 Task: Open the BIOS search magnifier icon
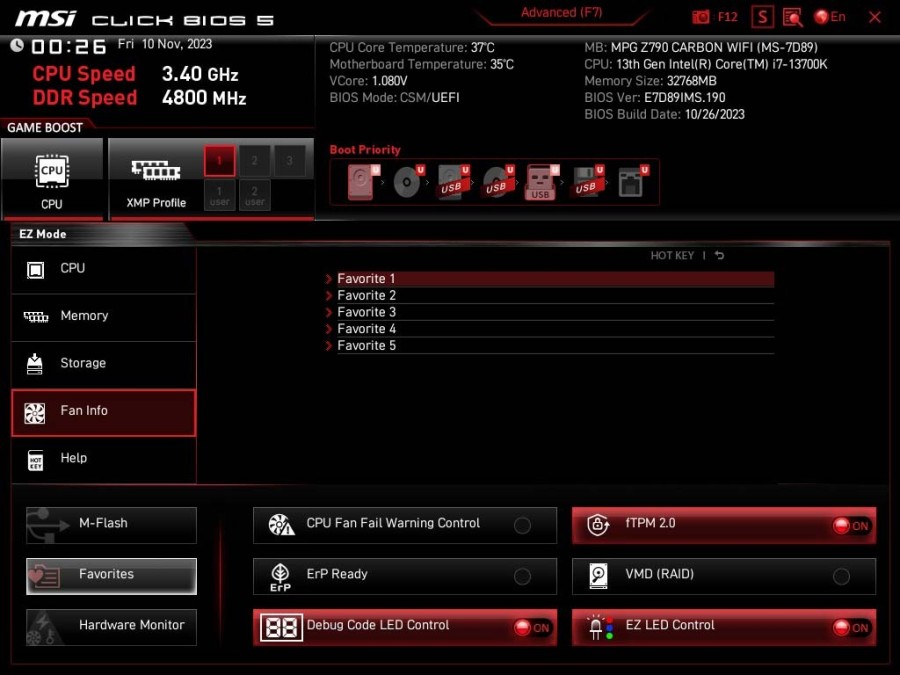coord(793,17)
